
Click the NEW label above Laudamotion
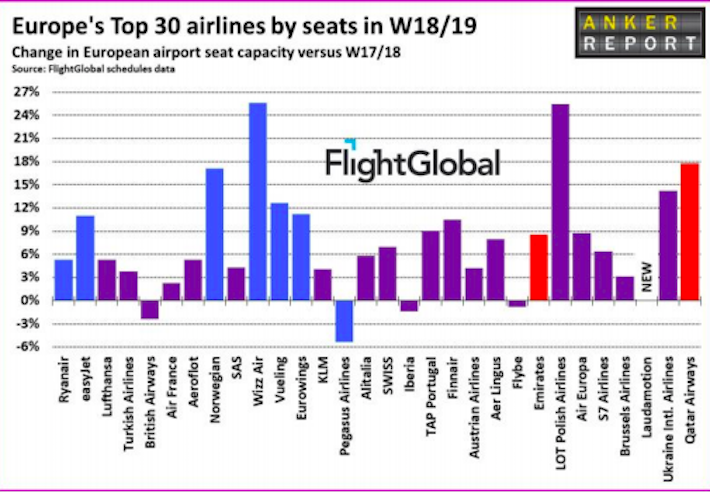(x=647, y=277)
